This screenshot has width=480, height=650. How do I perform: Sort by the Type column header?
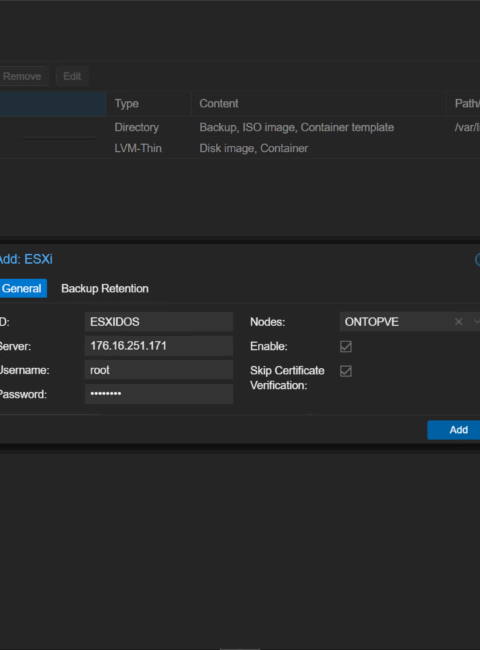[148, 104]
